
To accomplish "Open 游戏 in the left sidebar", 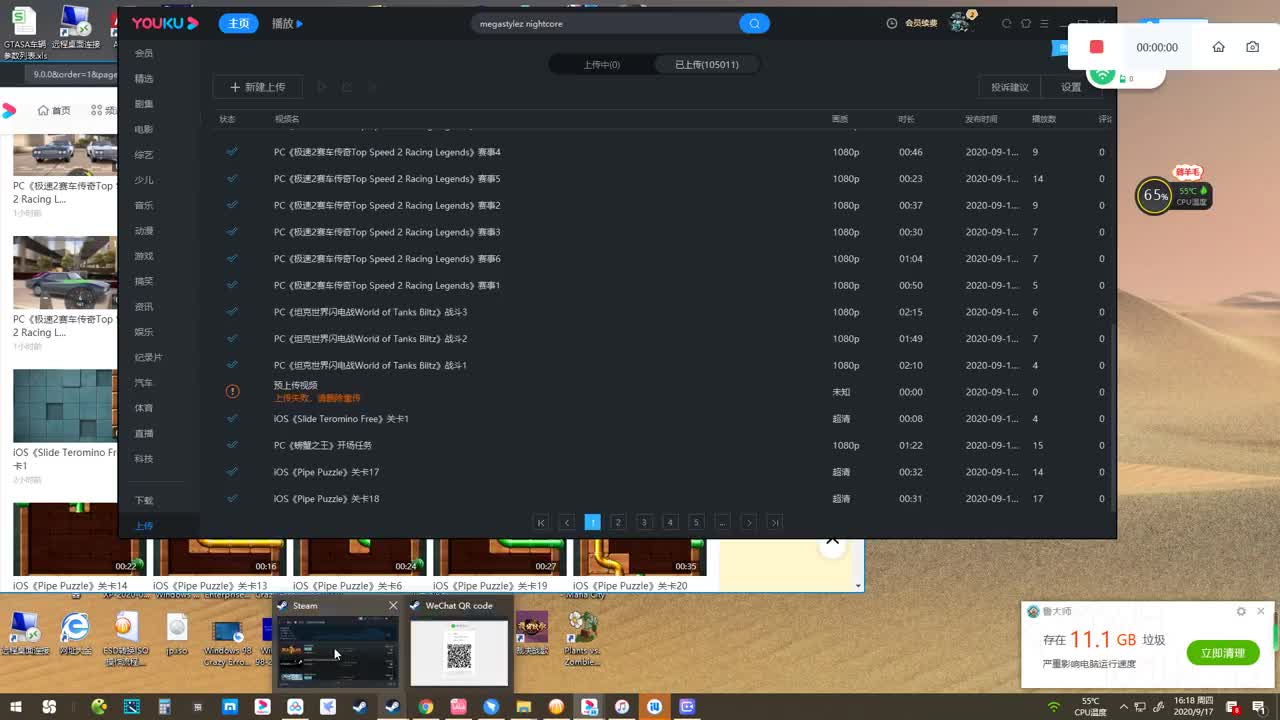I will click(144, 256).
